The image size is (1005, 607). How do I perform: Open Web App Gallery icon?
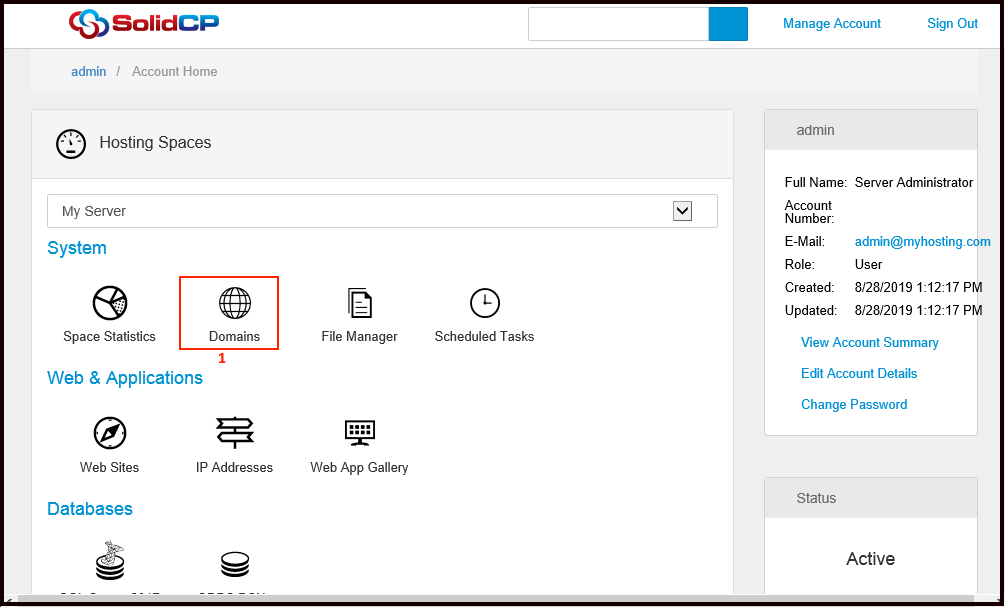[x=359, y=433]
